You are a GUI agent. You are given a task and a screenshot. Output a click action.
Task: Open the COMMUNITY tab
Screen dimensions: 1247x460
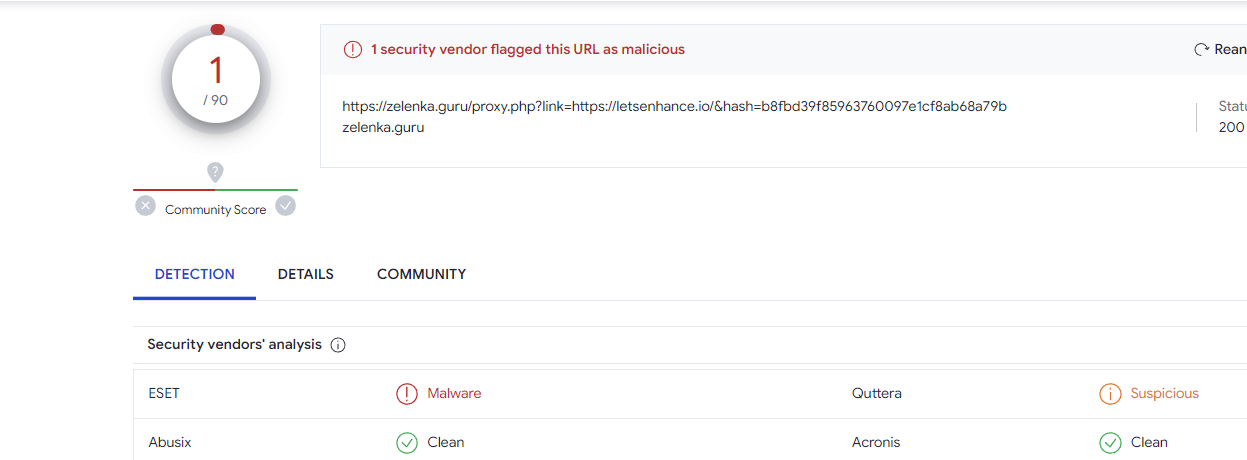[421, 274]
